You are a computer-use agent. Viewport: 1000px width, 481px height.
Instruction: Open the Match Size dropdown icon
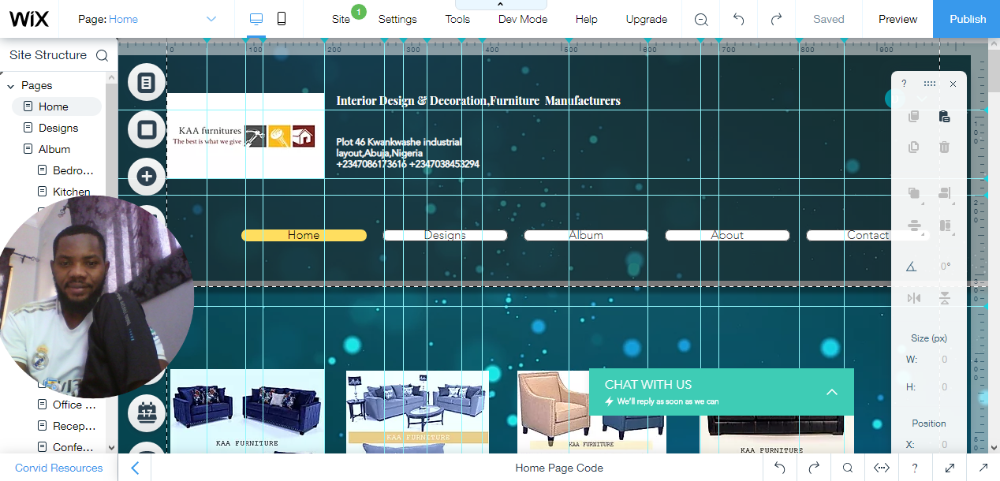click(945, 226)
